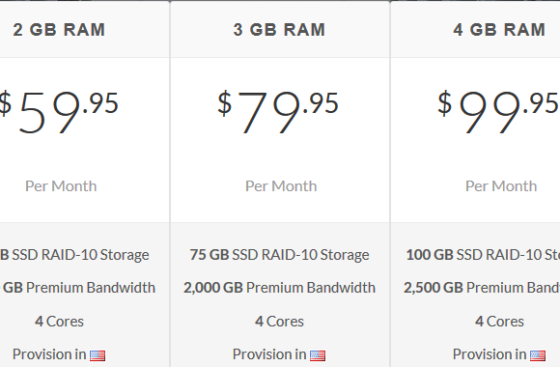This screenshot has width=560, height=367.
Task: Click 2,000 GB Premium Bandwidth text
Action: coord(279,288)
